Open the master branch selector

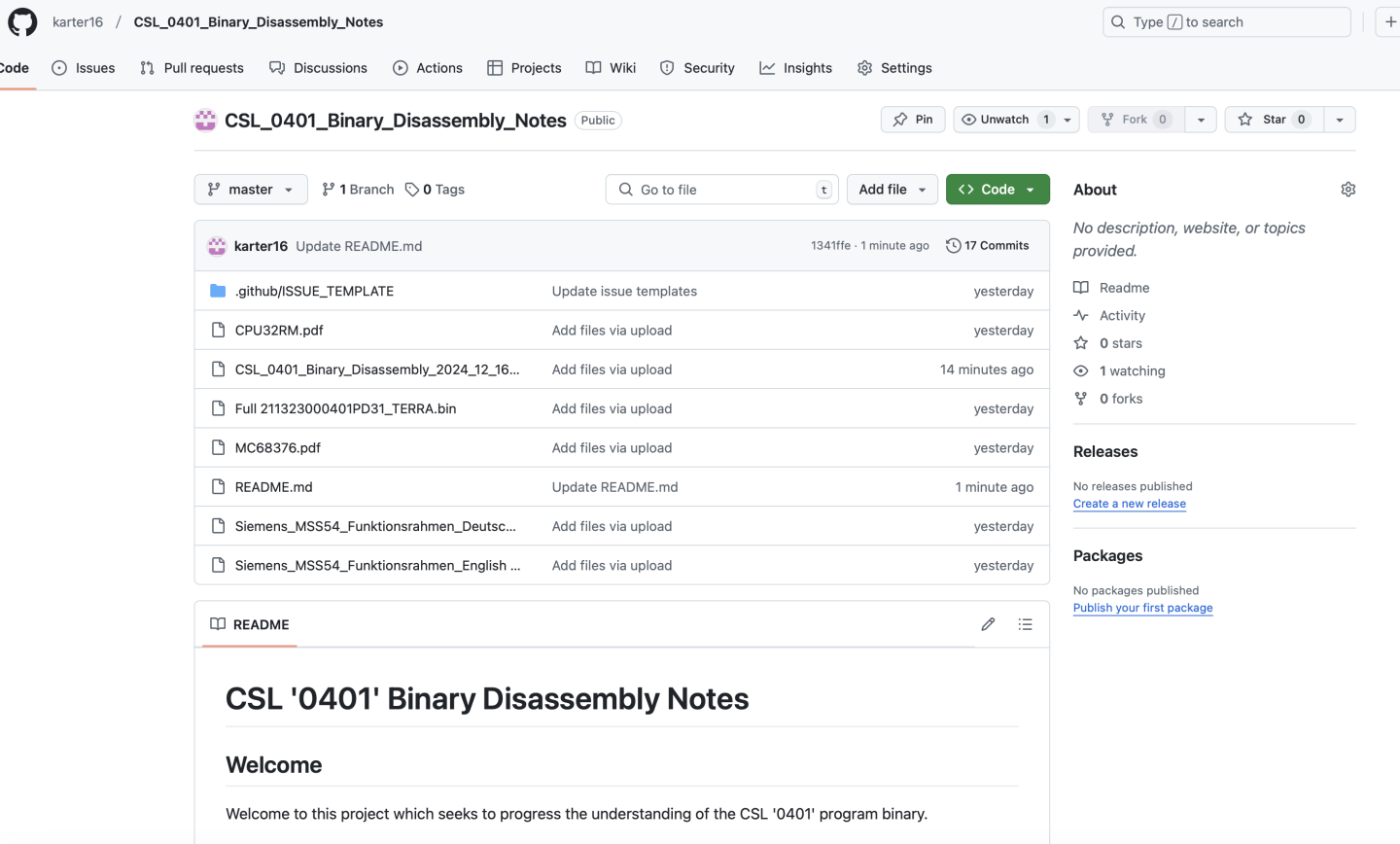(x=251, y=190)
